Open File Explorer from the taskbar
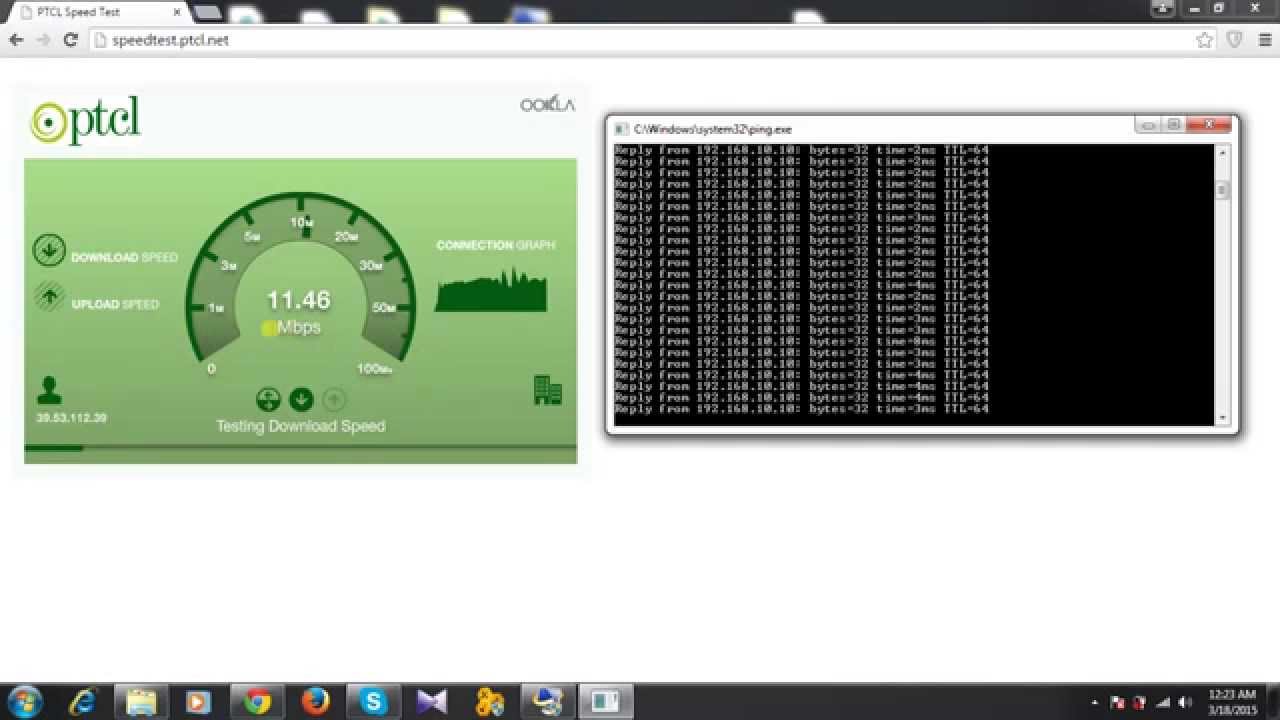The width and height of the screenshot is (1280, 720). (141, 702)
